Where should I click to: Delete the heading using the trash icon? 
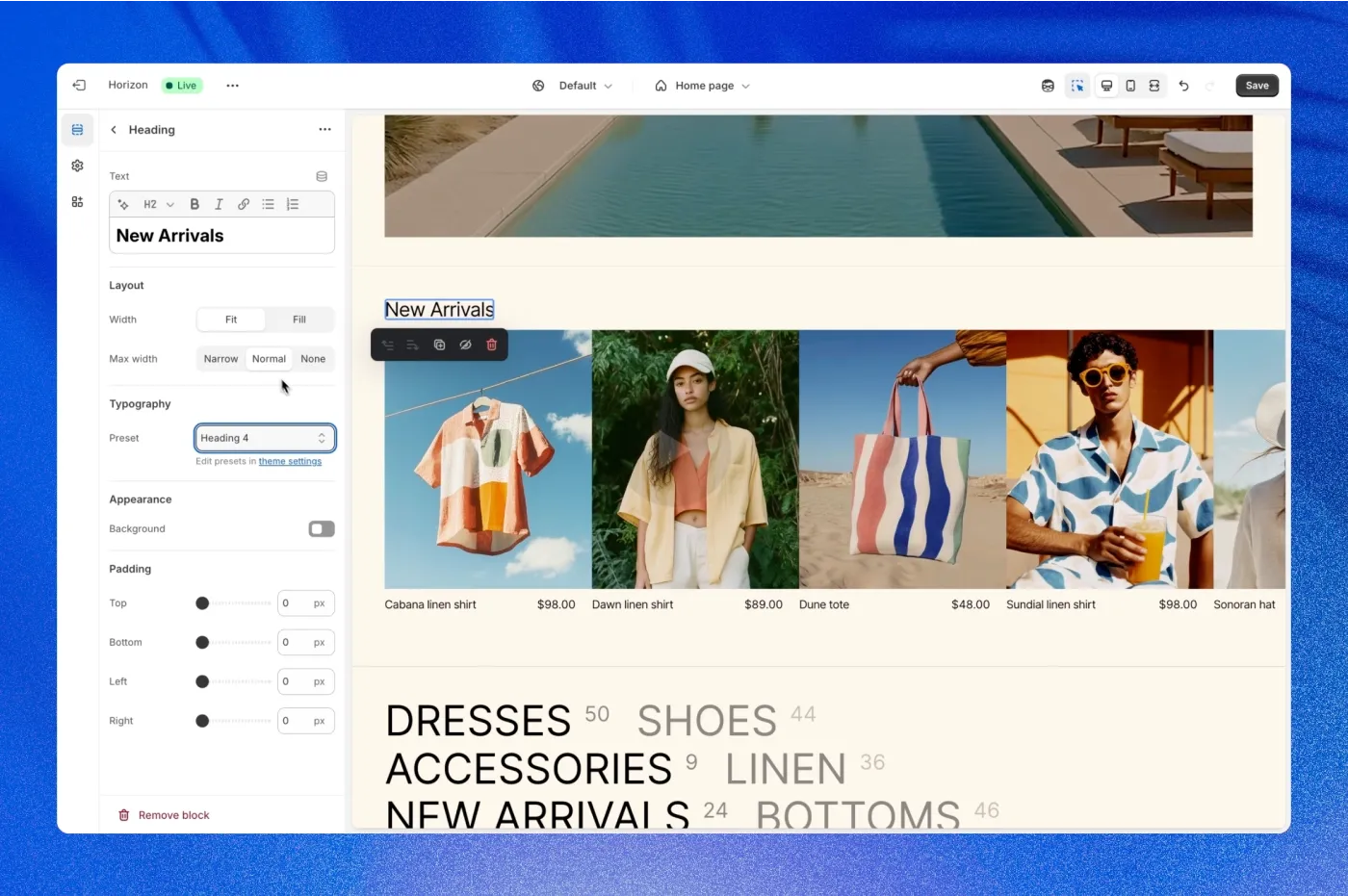pos(491,345)
